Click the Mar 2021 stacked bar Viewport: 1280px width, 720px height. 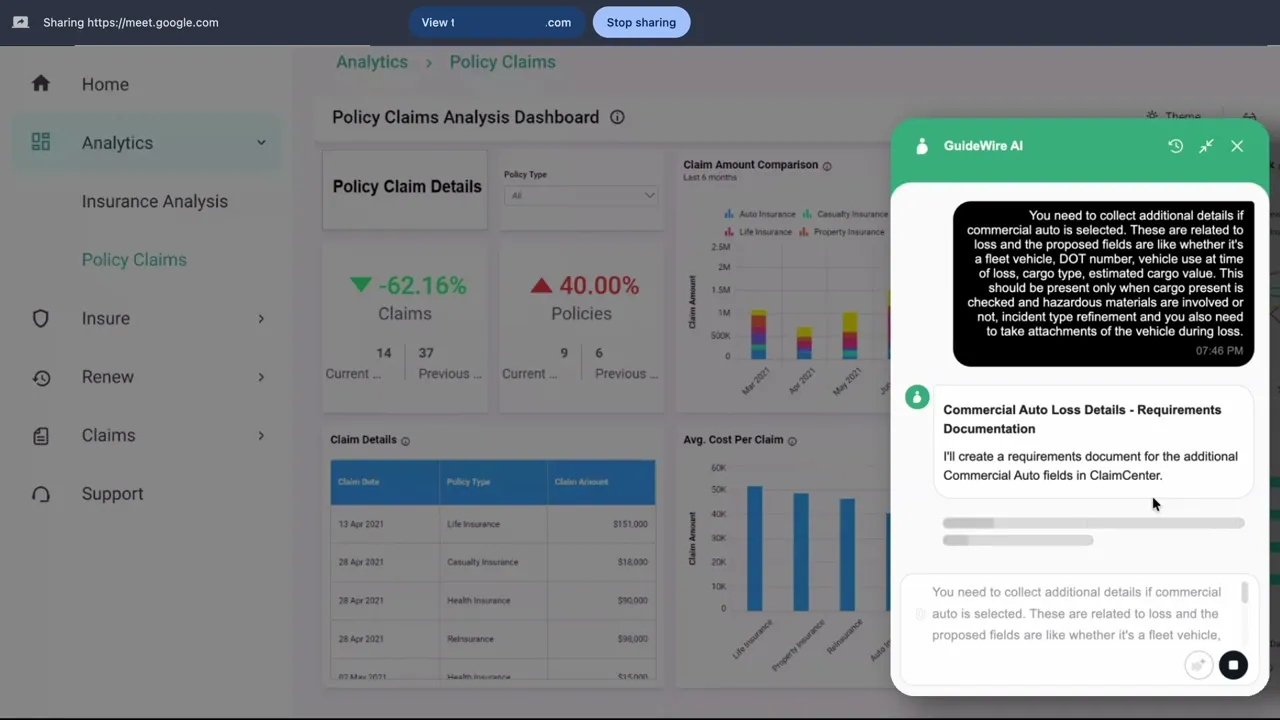point(759,334)
